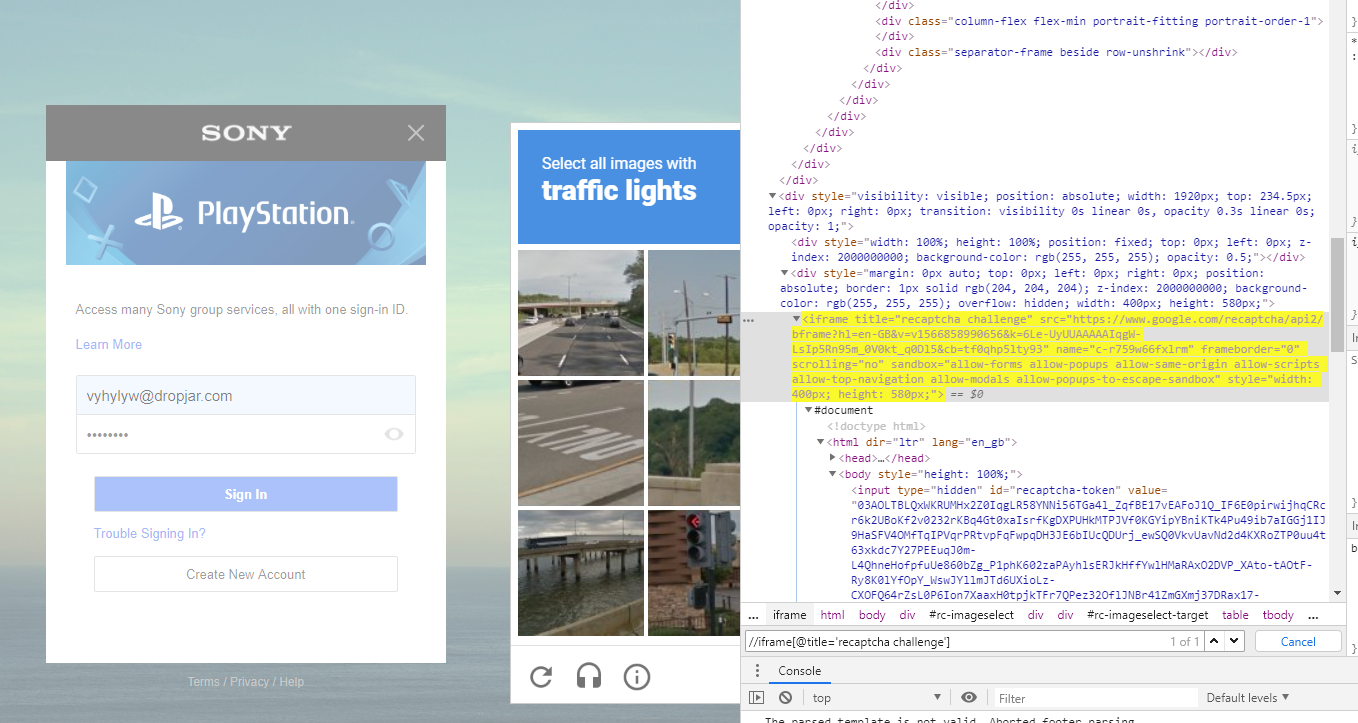Select the tbody breadcrumb
The image size is (1358, 723).
(1278, 615)
